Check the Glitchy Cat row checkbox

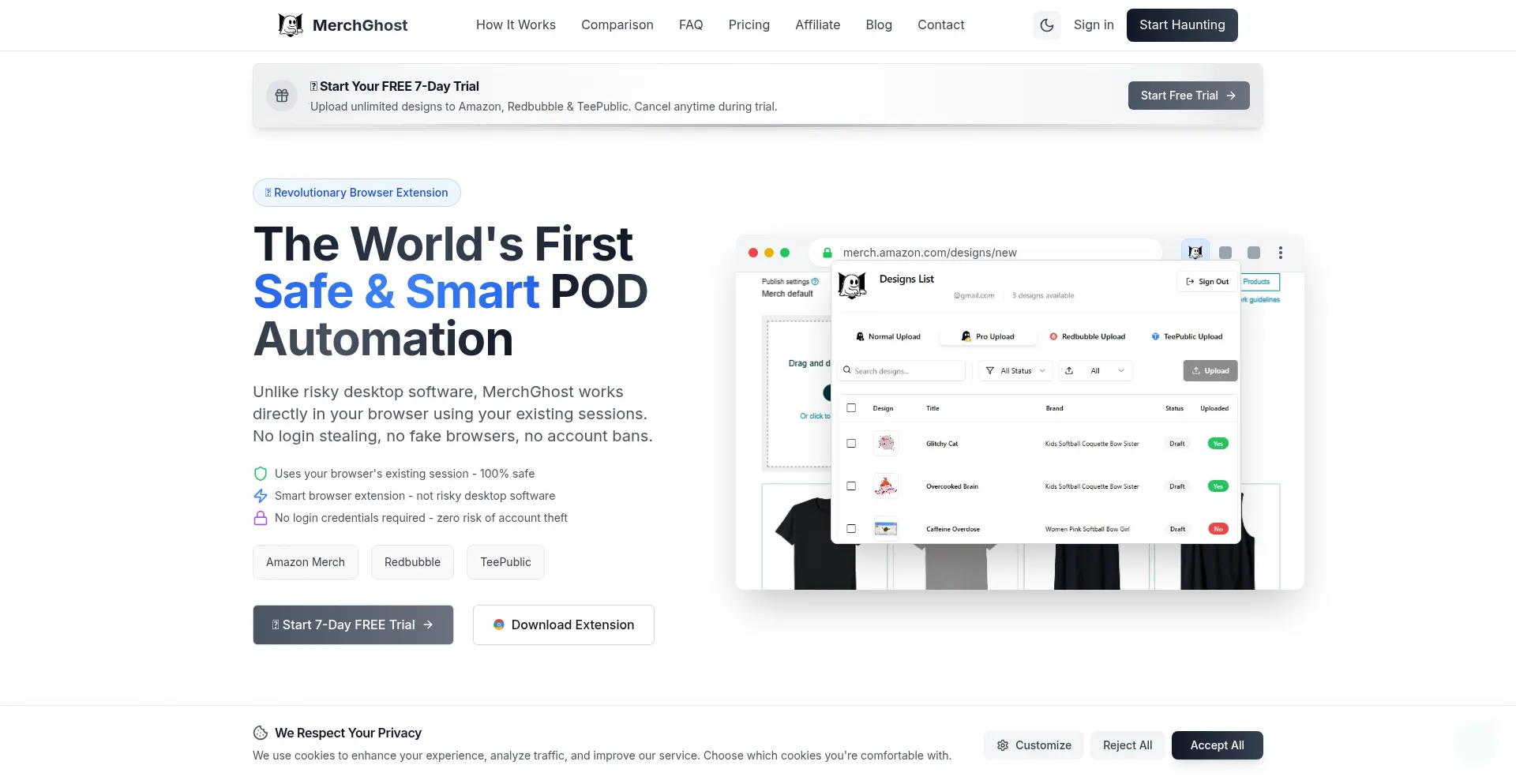point(851,444)
